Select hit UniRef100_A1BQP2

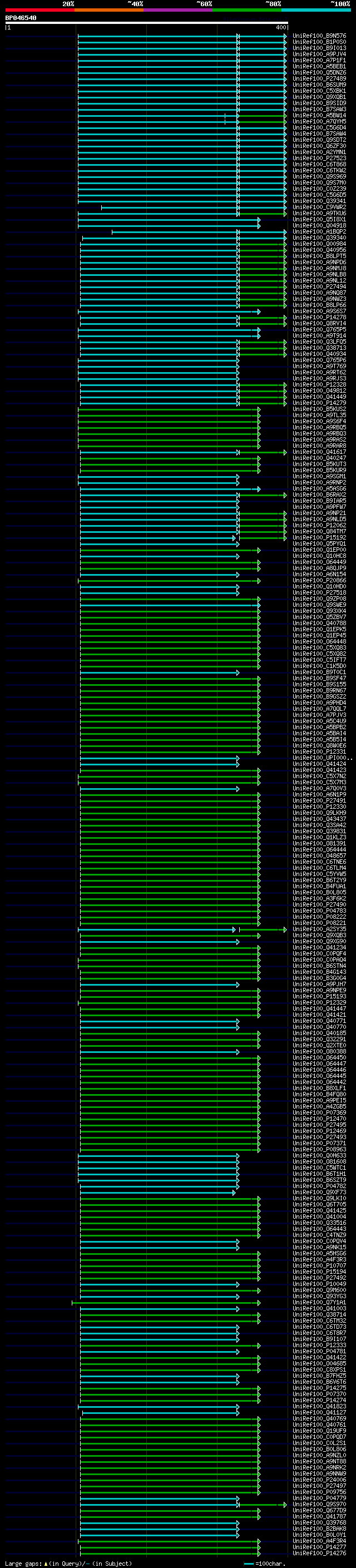[319, 231]
